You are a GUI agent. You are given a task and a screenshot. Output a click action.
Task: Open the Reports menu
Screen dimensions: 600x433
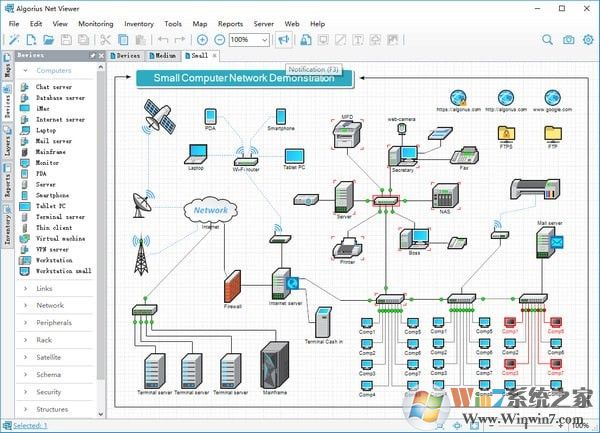[230, 24]
